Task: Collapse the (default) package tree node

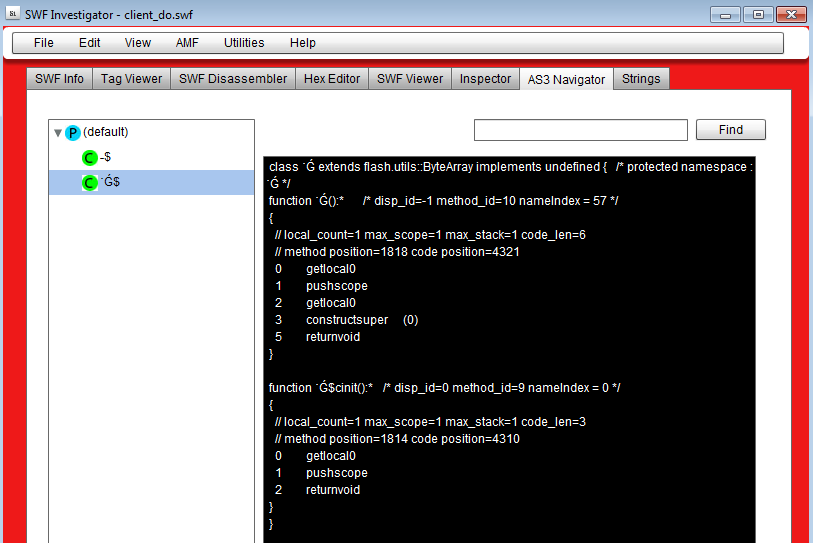Action: (x=58, y=133)
